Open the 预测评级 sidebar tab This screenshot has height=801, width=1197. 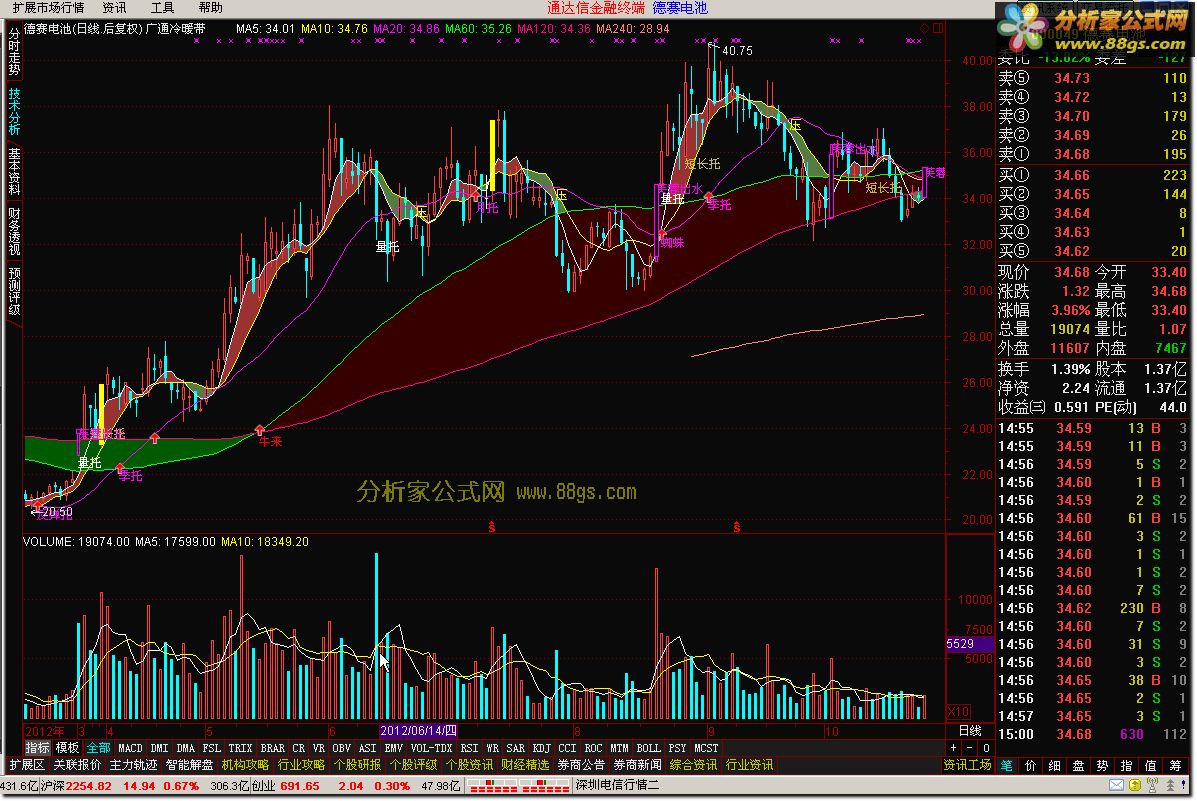14,290
